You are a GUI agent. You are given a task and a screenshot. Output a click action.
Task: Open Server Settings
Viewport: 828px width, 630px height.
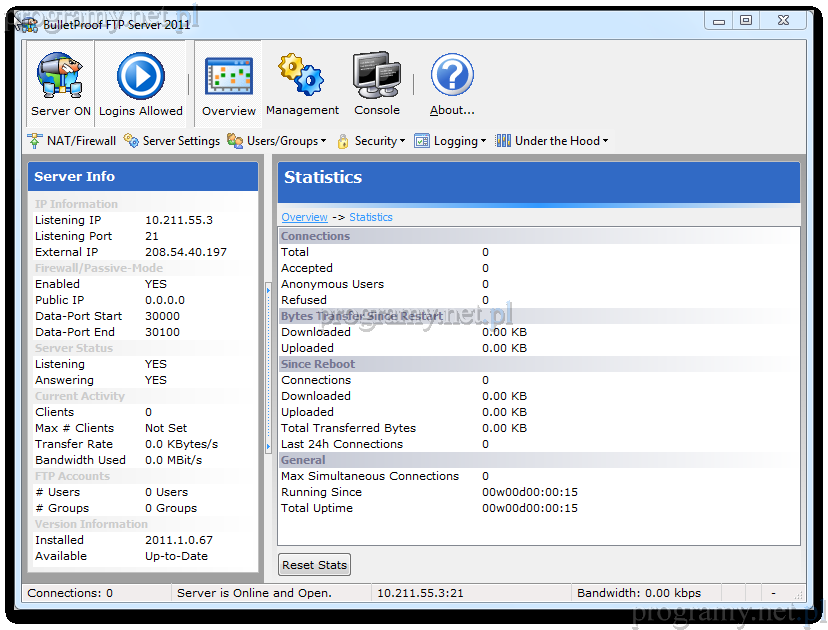pyautogui.click(x=172, y=141)
